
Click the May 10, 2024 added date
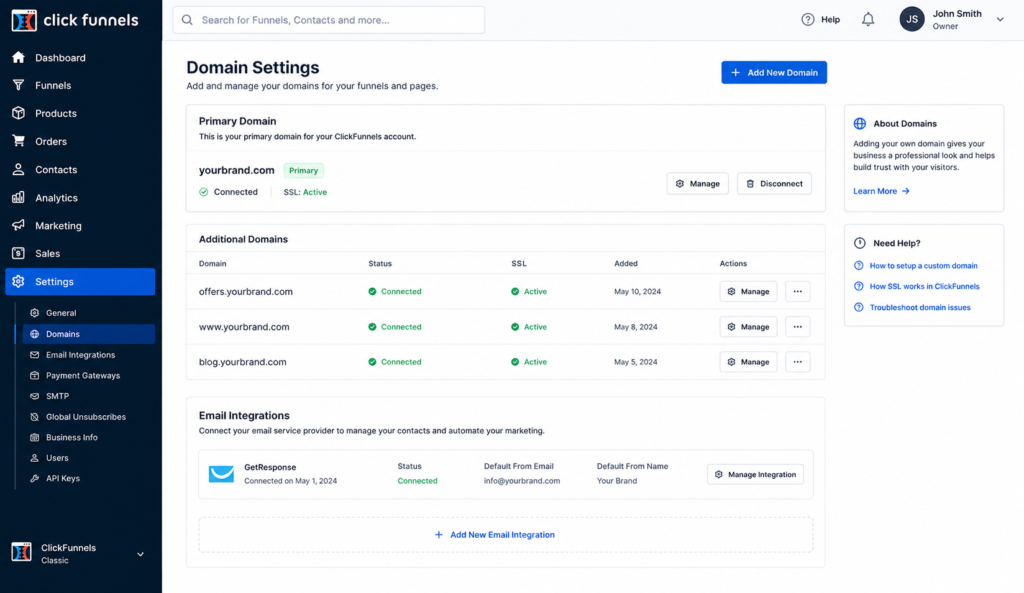tap(637, 291)
